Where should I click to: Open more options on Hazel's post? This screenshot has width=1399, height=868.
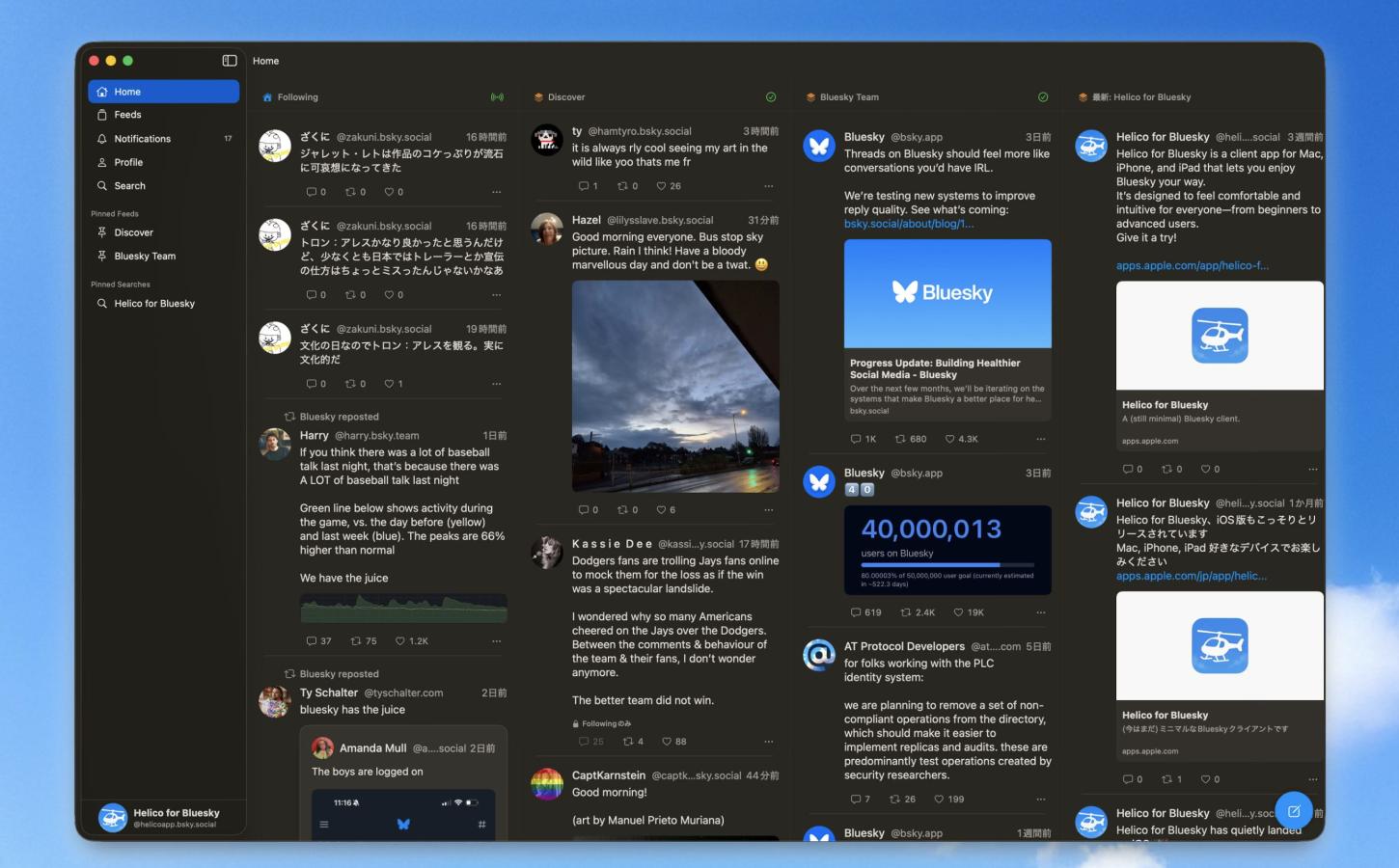coord(769,510)
